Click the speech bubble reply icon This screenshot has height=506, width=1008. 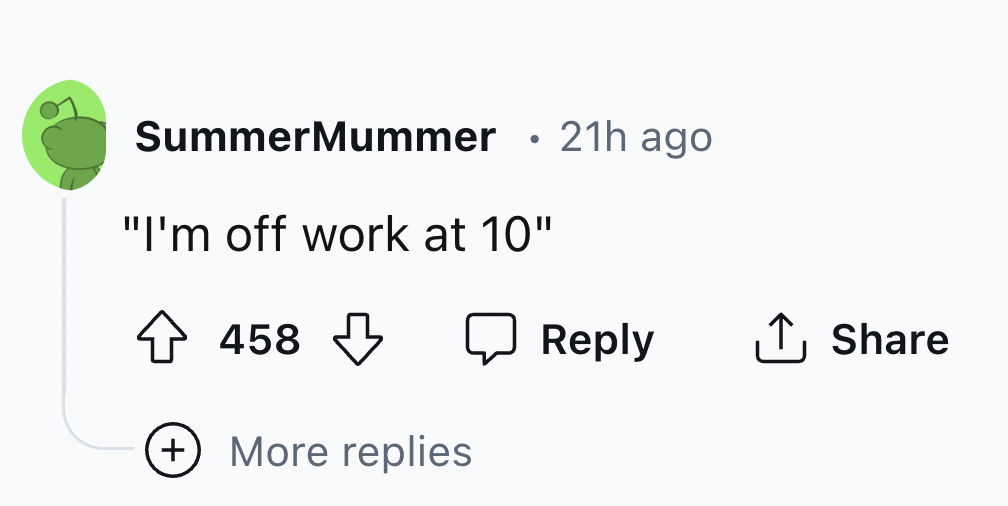[x=491, y=341]
